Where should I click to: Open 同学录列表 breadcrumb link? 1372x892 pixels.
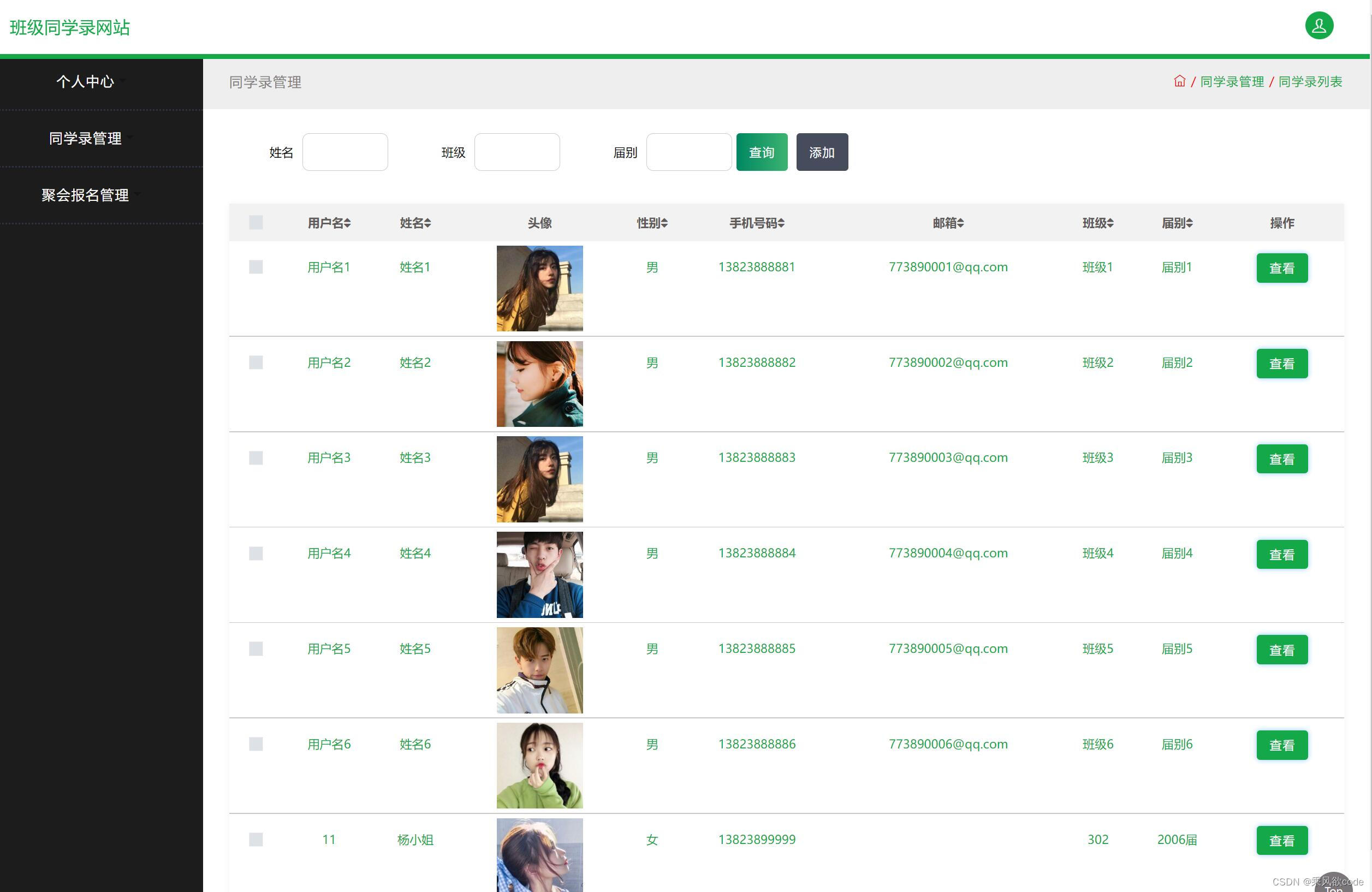(x=1310, y=82)
